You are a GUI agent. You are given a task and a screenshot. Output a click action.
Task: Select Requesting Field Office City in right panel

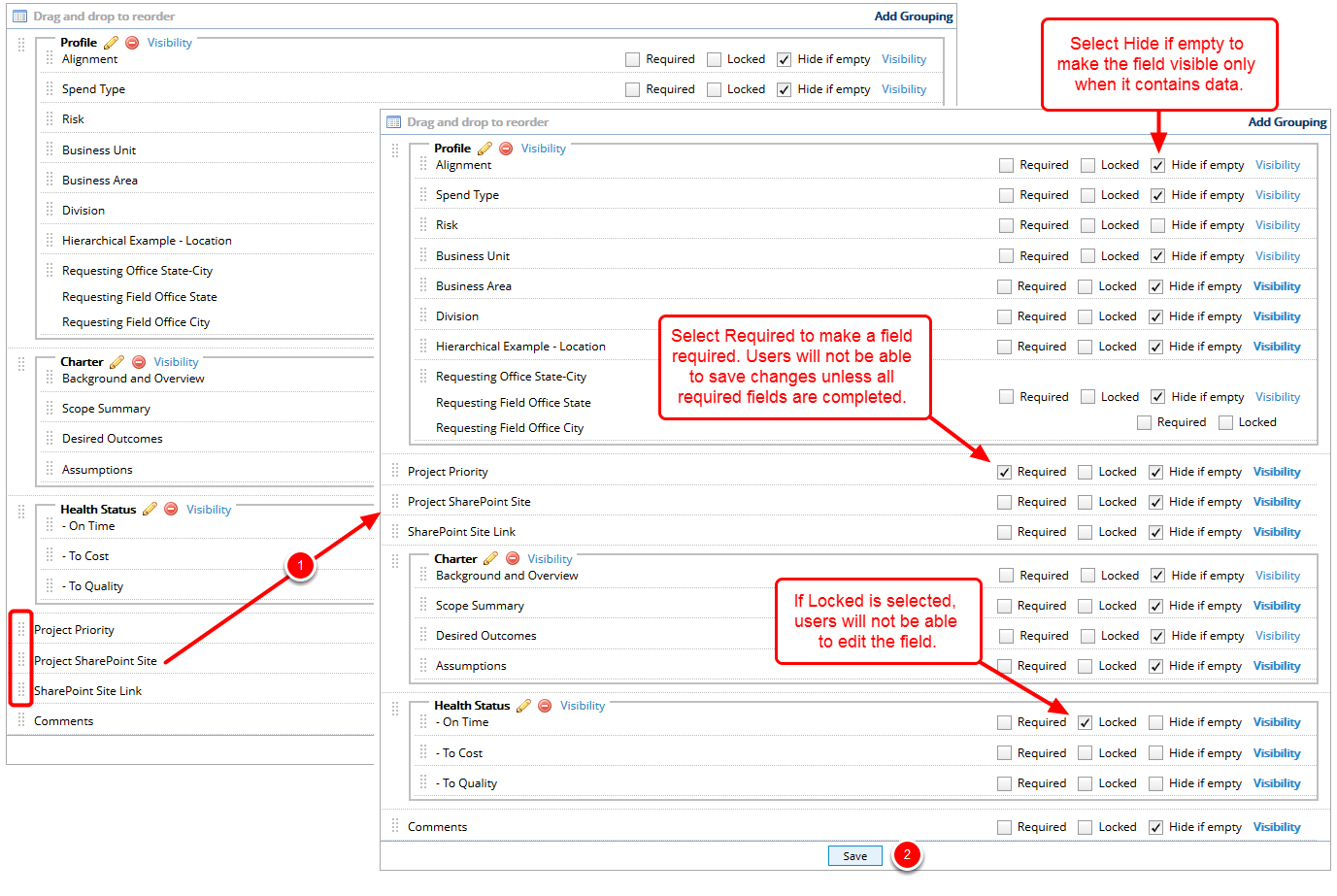click(510, 428)
